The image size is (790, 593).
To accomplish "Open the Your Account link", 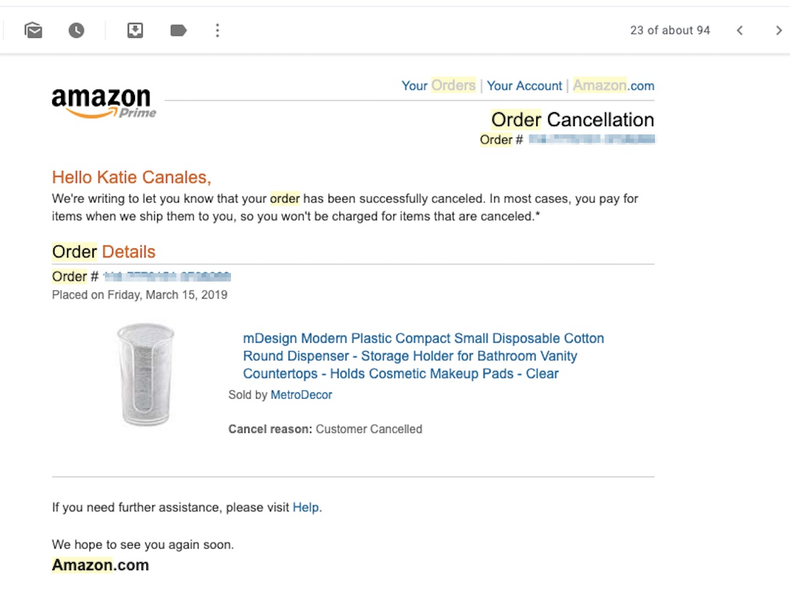I will point(524,86).
